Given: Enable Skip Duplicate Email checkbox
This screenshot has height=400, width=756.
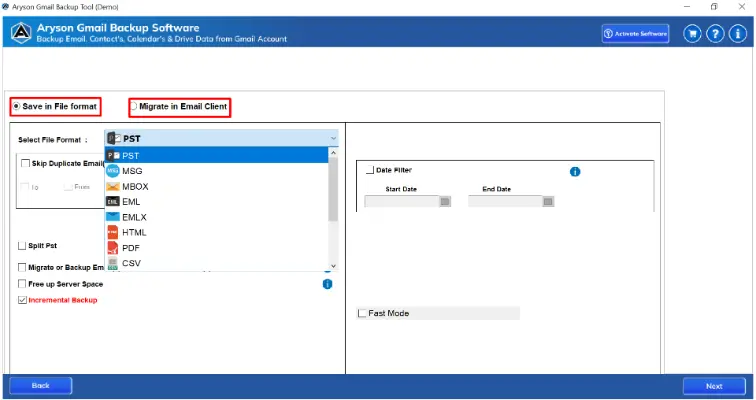Looking at the screenshot, I should click(26, 163).
